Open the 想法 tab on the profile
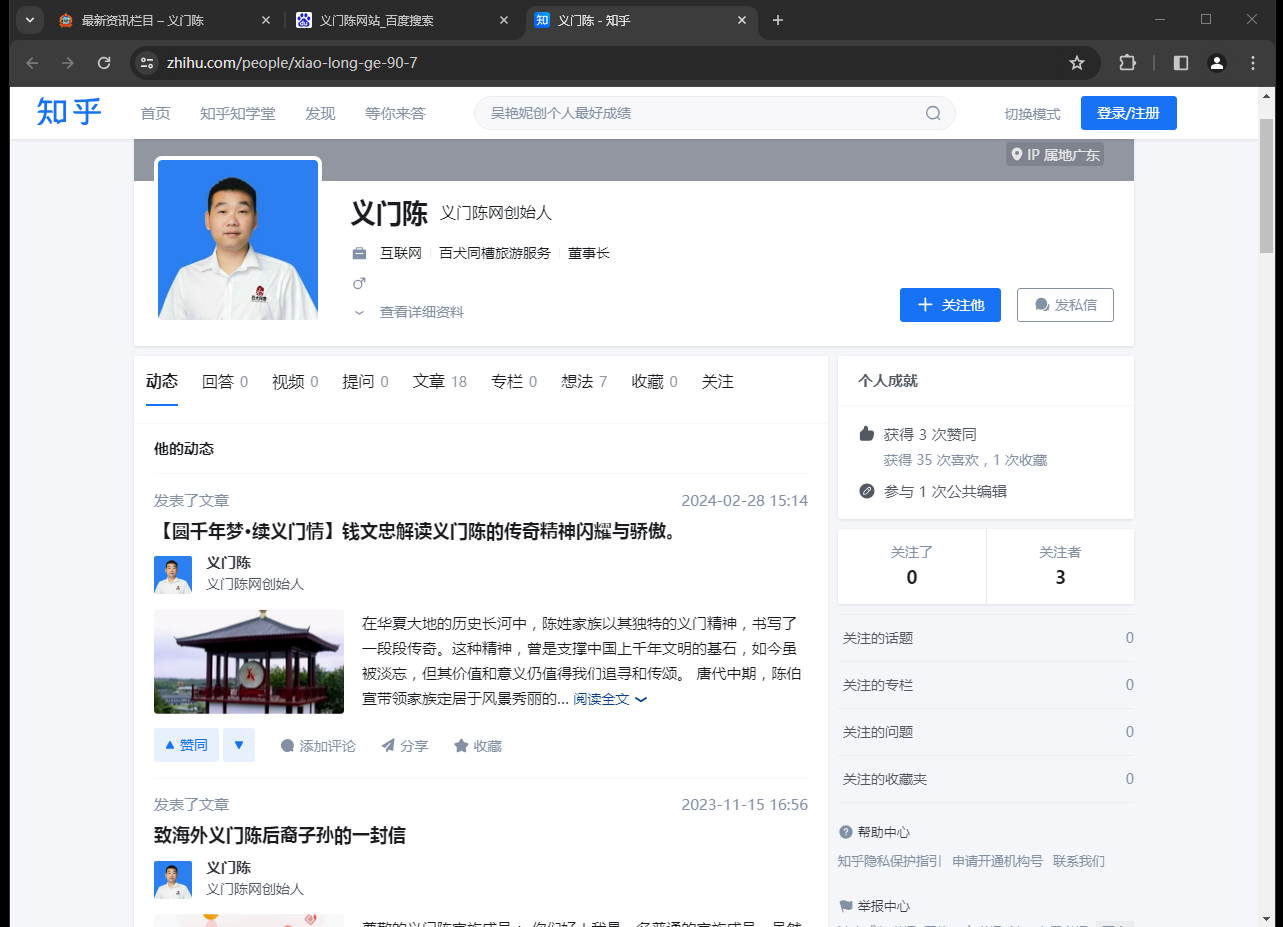1283x927 pixels. 577,382
